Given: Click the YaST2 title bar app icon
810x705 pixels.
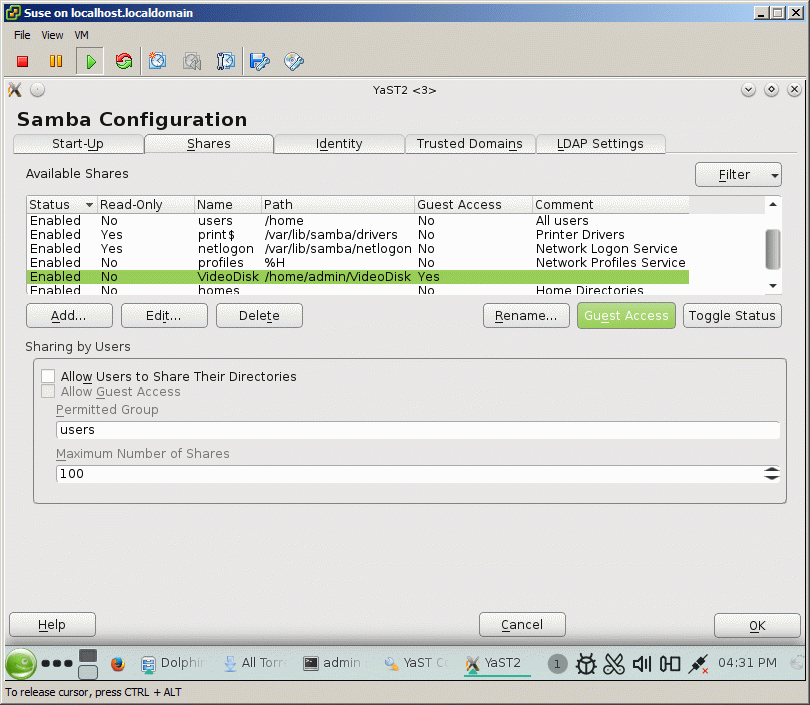Looking at the screenshot, I should [x=15, y=90].
